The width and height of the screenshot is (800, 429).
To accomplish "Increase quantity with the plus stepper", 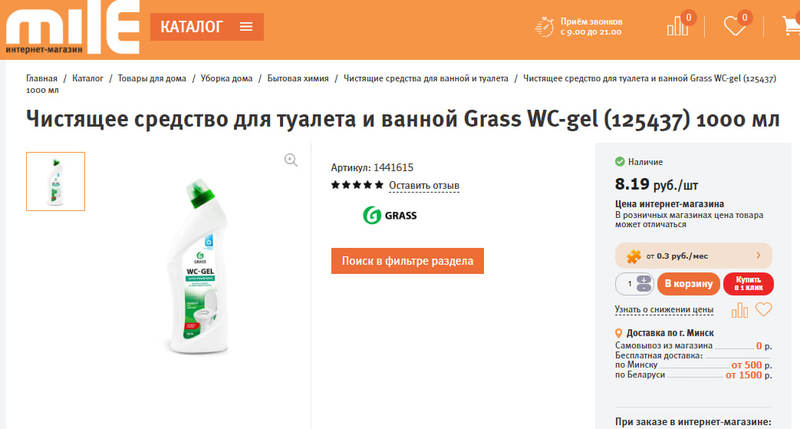I will [644, 280].
